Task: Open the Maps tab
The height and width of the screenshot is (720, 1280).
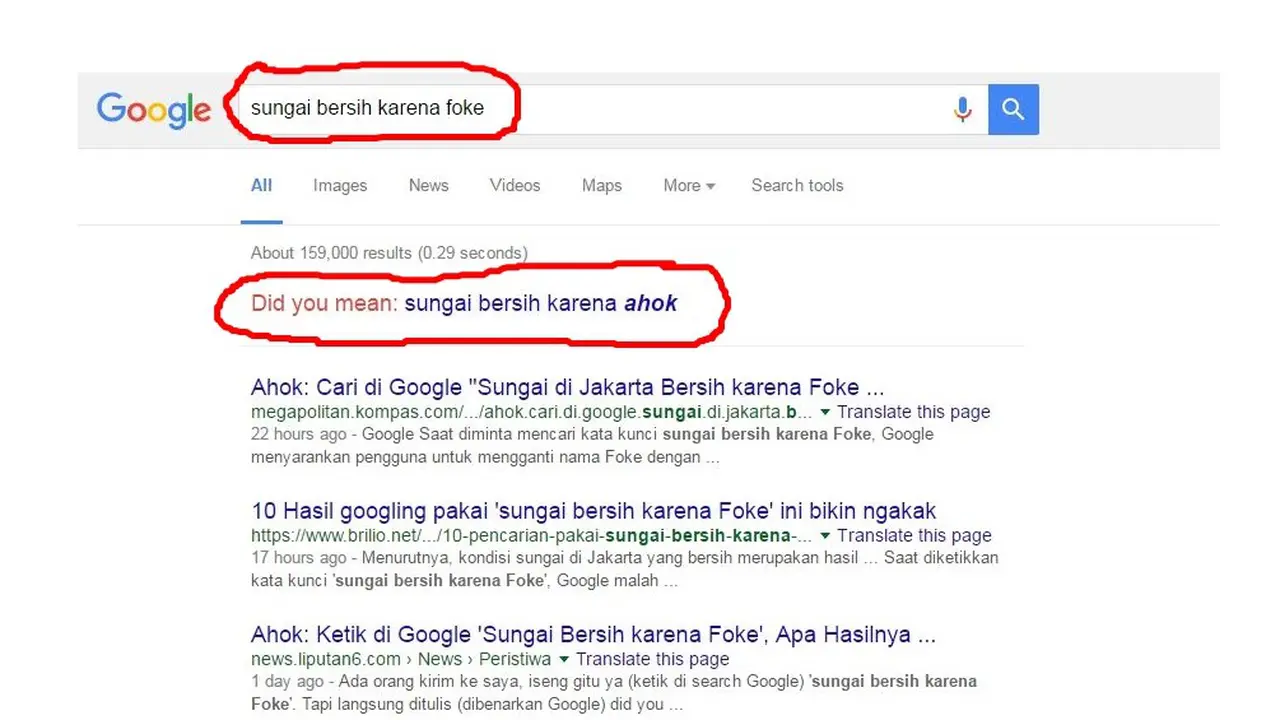Action: click(602, 185)
